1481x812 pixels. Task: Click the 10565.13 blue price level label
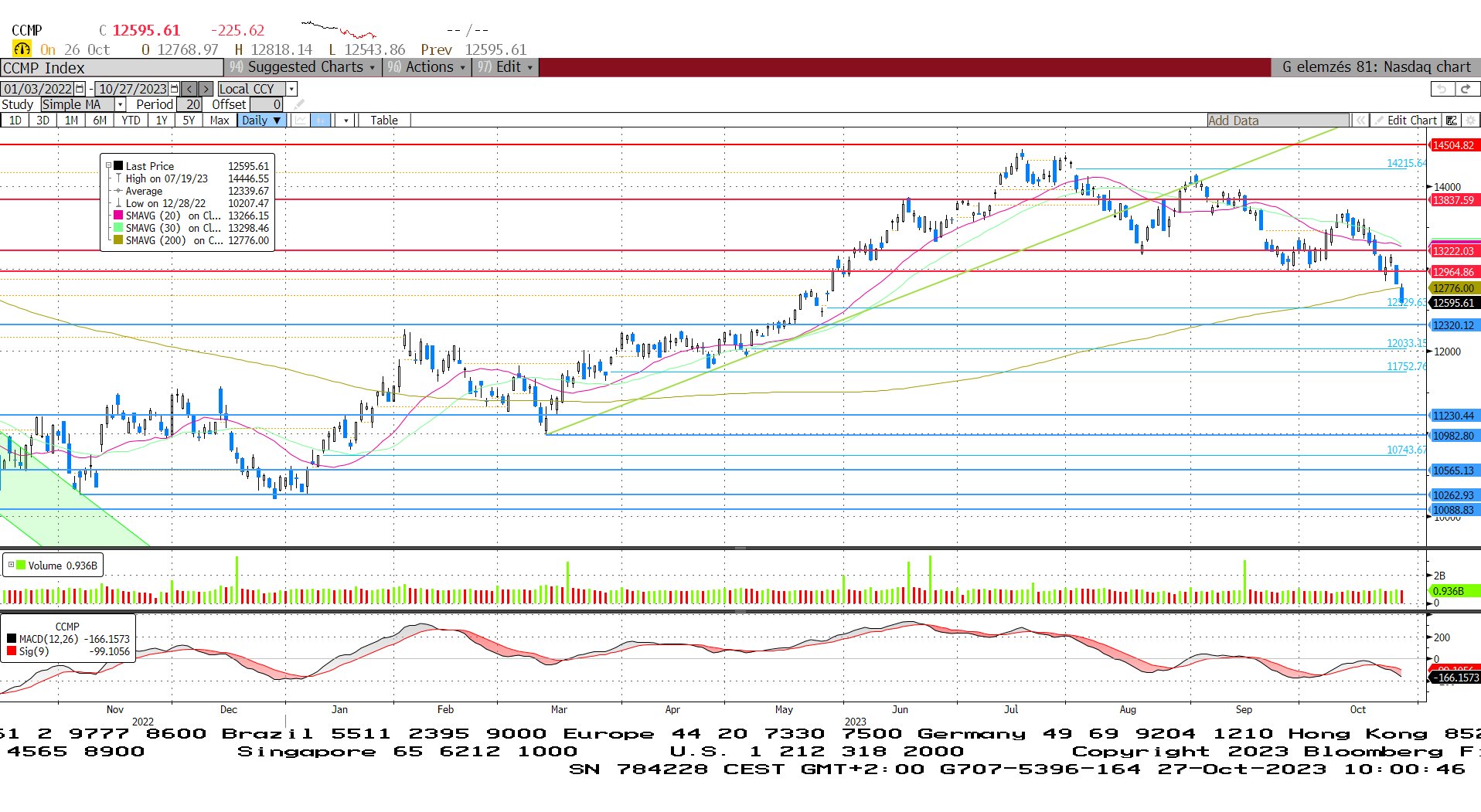click(x=1453, y=471)
